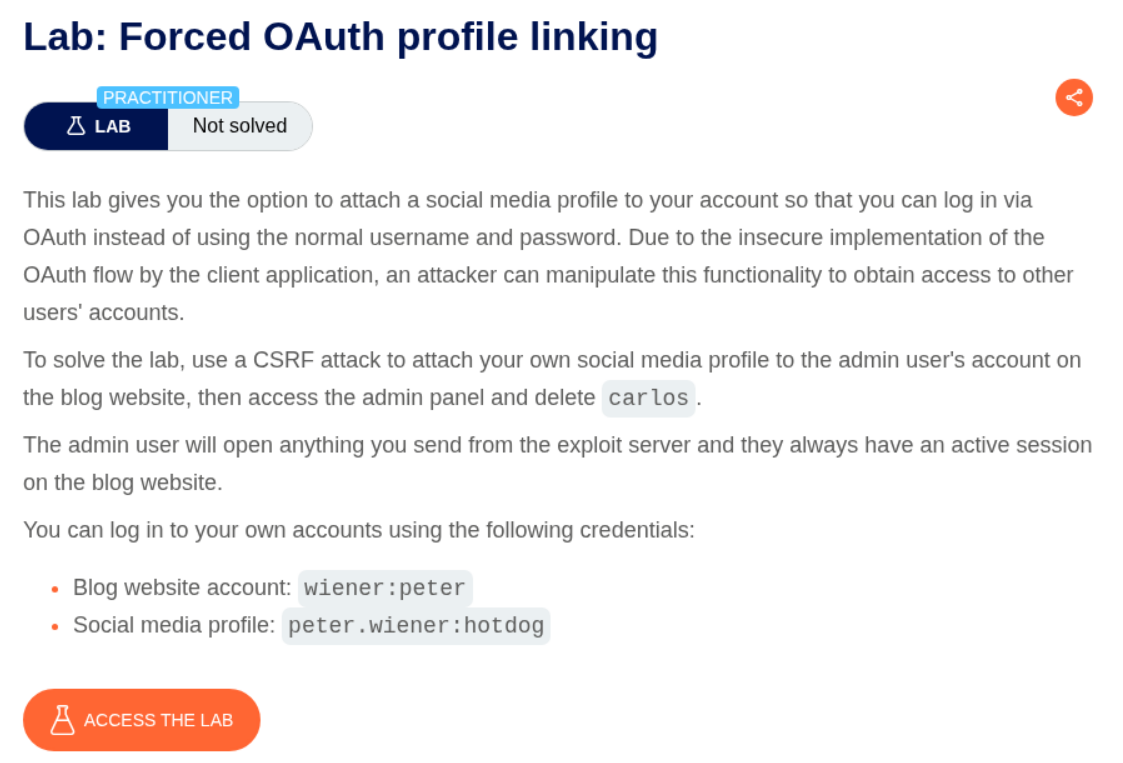This screenshot has height=763, width=1123.
Task: Click the orange share icon
Action: click(1074, 97)
